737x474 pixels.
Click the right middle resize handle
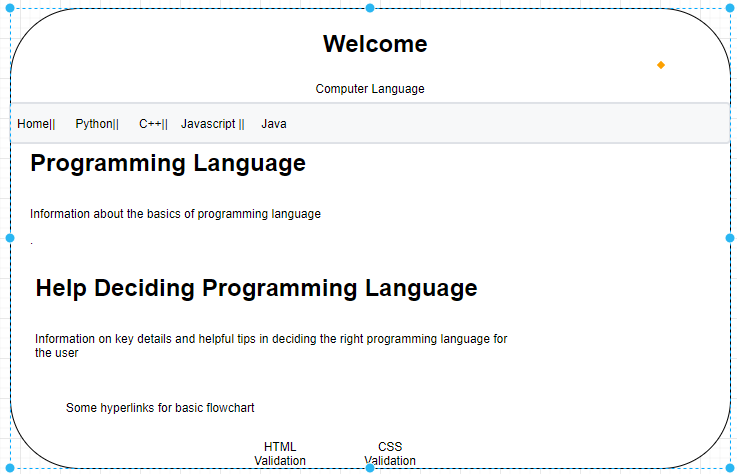pyautogui.click(x=729, y=238)
